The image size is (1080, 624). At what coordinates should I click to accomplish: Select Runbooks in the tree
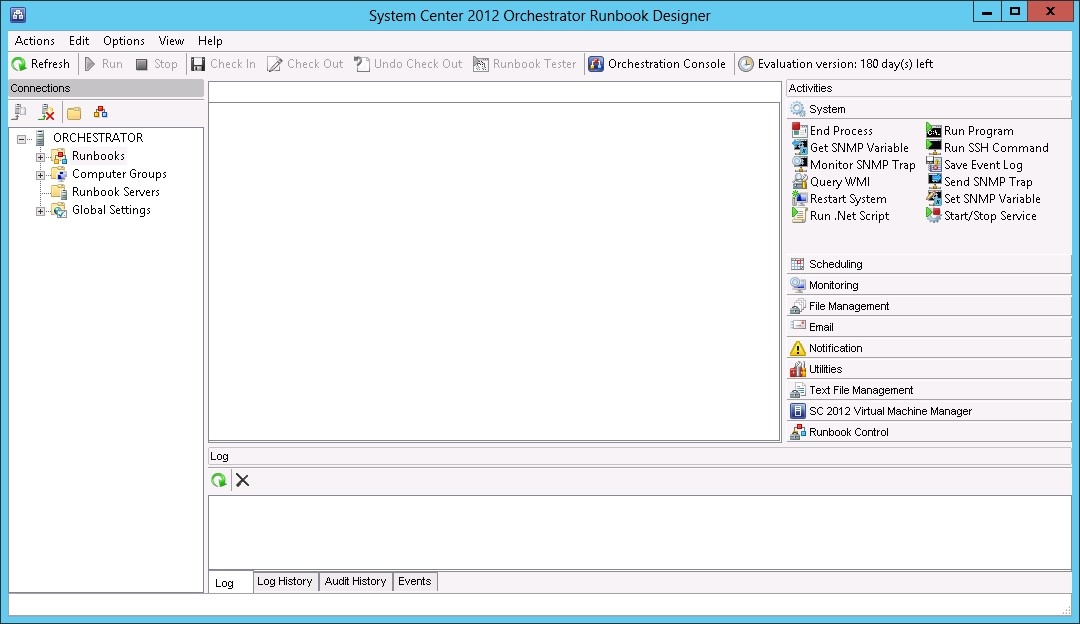click(98, 156)
